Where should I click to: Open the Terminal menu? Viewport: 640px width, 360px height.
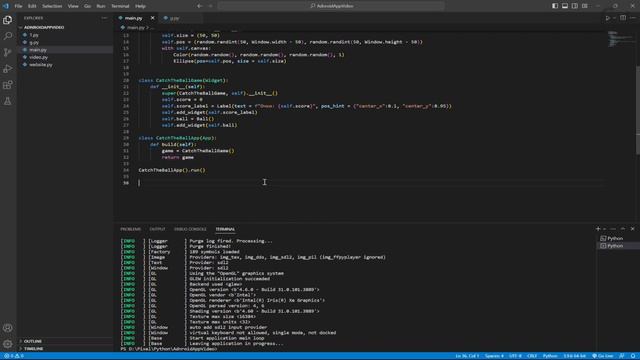[120, 6]
